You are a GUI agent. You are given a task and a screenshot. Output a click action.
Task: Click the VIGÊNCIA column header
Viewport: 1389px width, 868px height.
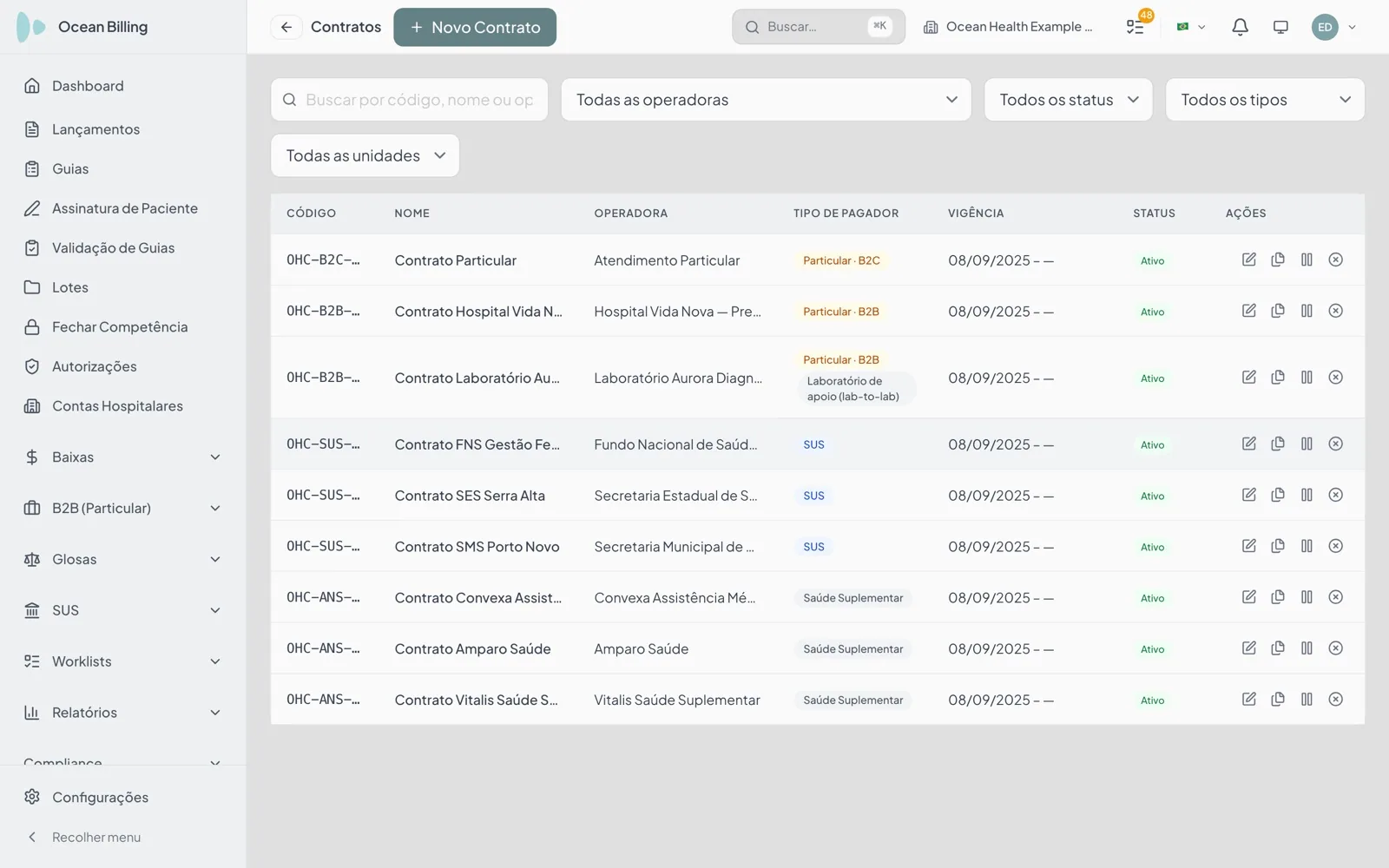point(976,214)
